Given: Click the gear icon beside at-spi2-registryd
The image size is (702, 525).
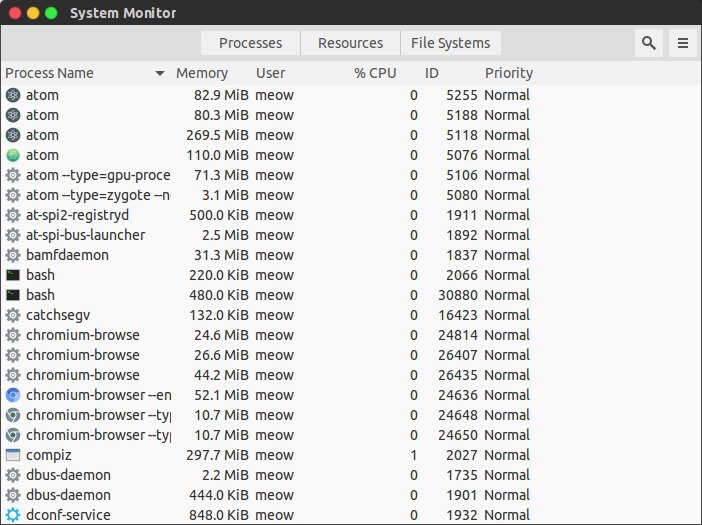Looking at the screenshot, I should (13, 215).
